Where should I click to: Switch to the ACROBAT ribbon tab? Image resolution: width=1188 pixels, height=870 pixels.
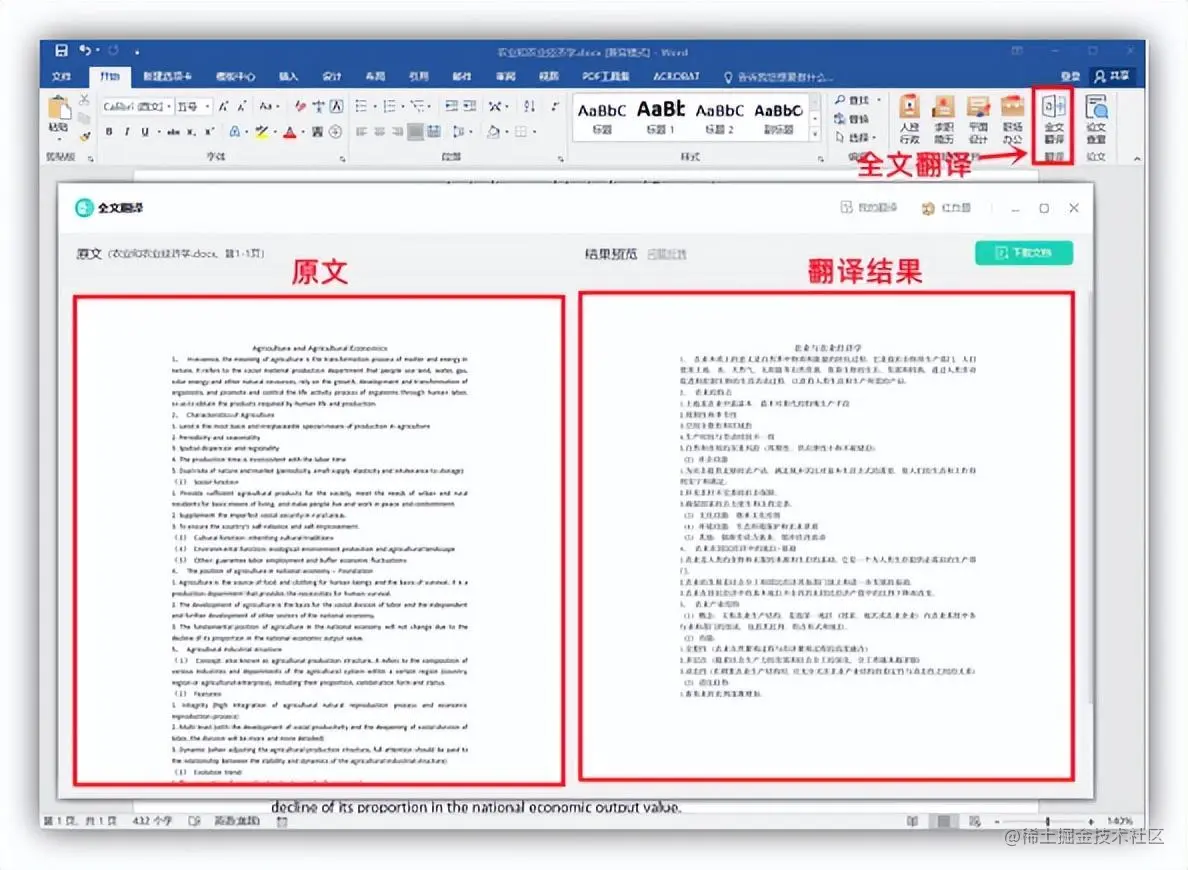click(675, 76)
